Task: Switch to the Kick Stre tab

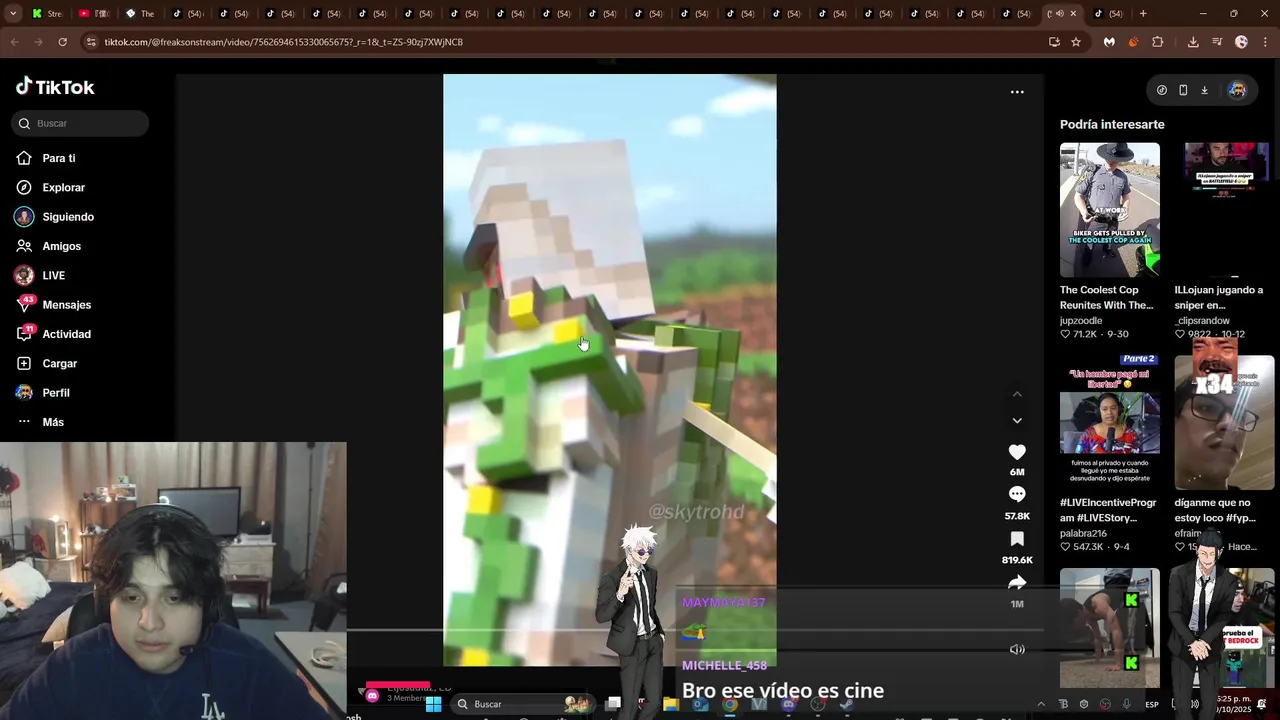Action: coord(47,13)
